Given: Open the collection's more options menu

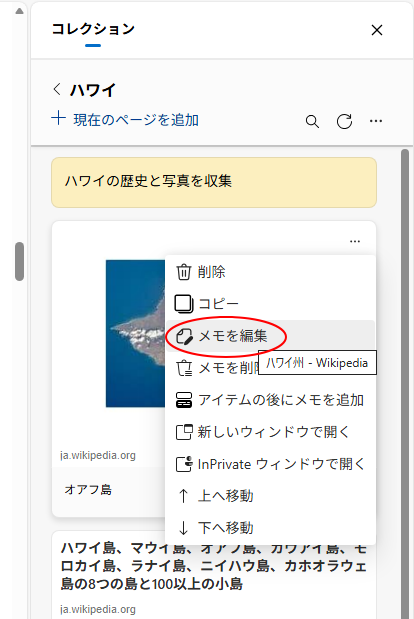Looking at the screenshot, I should pos(376,121).
